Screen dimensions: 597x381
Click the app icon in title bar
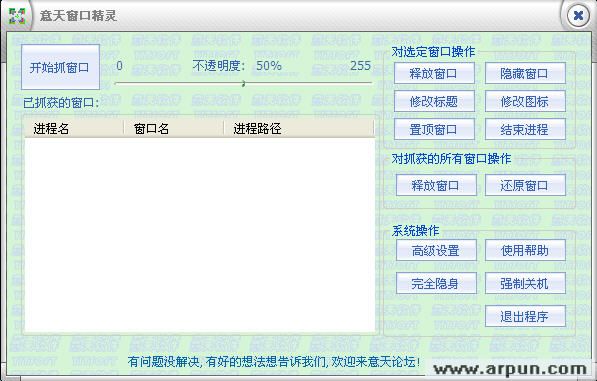[17, 16]
